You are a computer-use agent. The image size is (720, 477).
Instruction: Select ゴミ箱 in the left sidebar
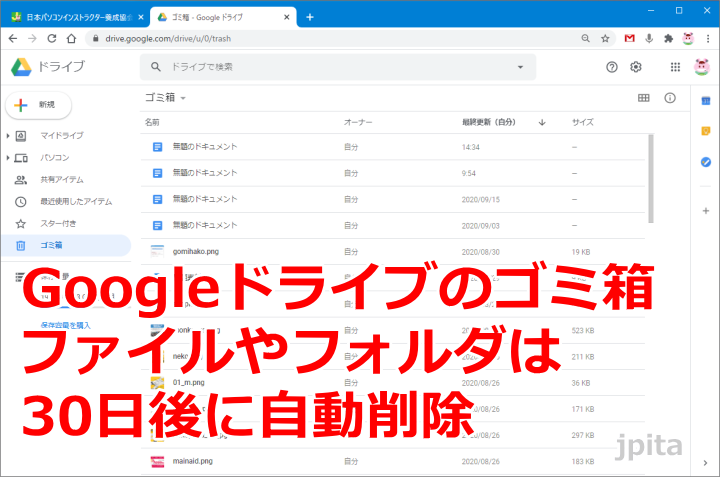(52, 245)
